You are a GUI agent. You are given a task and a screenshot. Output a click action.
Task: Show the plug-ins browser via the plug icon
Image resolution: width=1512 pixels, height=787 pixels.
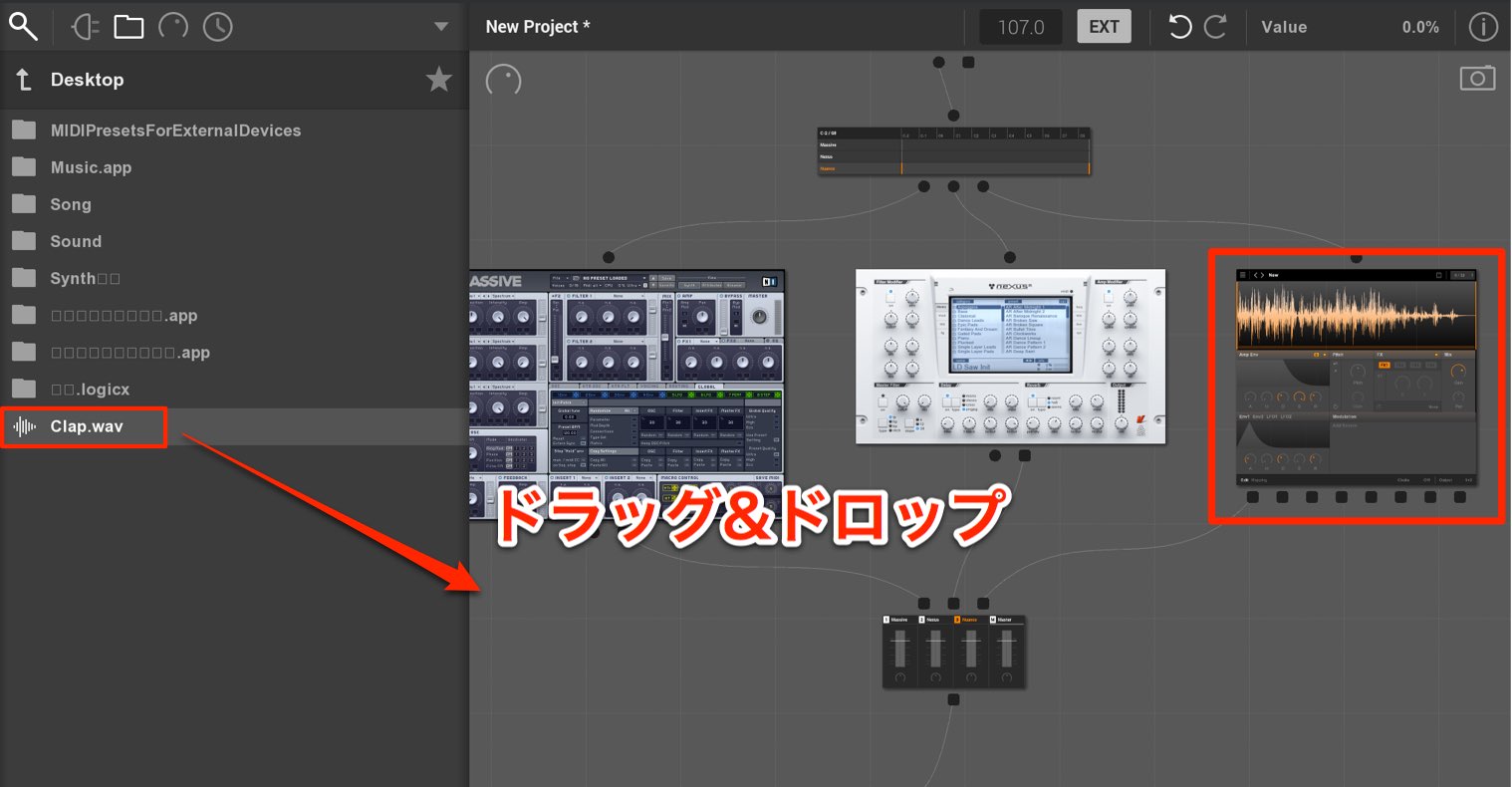point(86,27)
